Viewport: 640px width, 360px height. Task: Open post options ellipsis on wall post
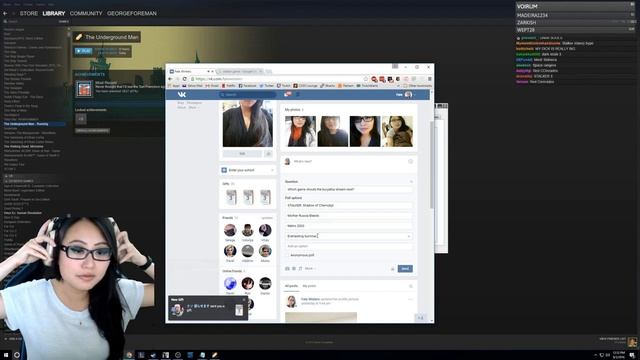coord(410,300)
